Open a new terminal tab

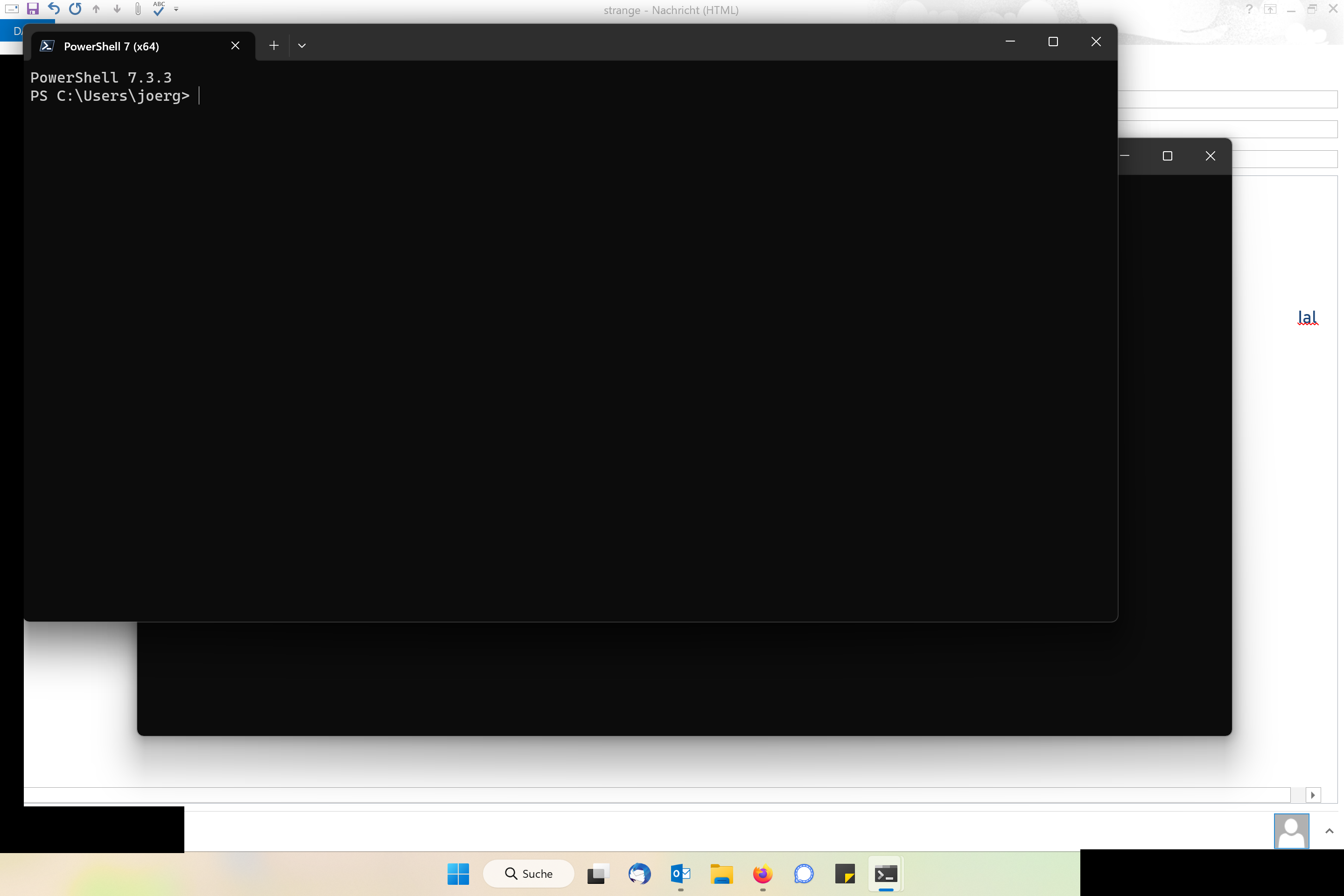point(274,46)
